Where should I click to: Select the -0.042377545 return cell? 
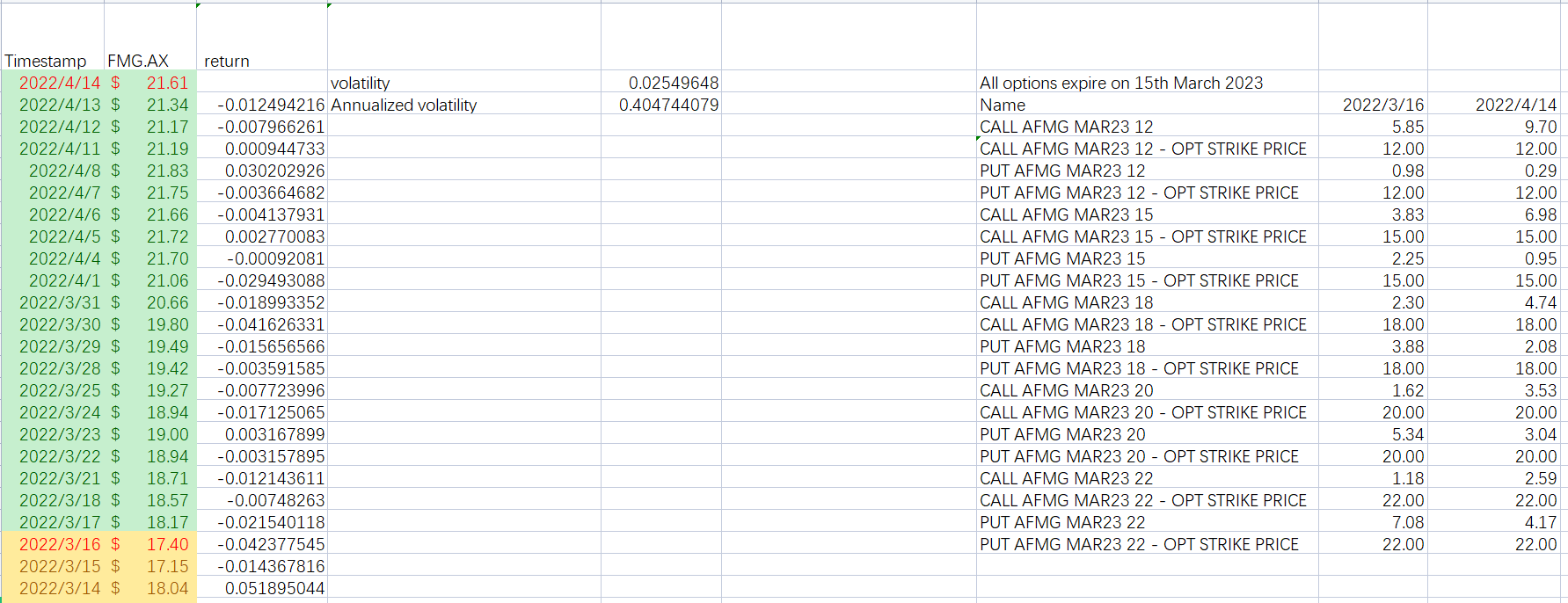[262, 544]
